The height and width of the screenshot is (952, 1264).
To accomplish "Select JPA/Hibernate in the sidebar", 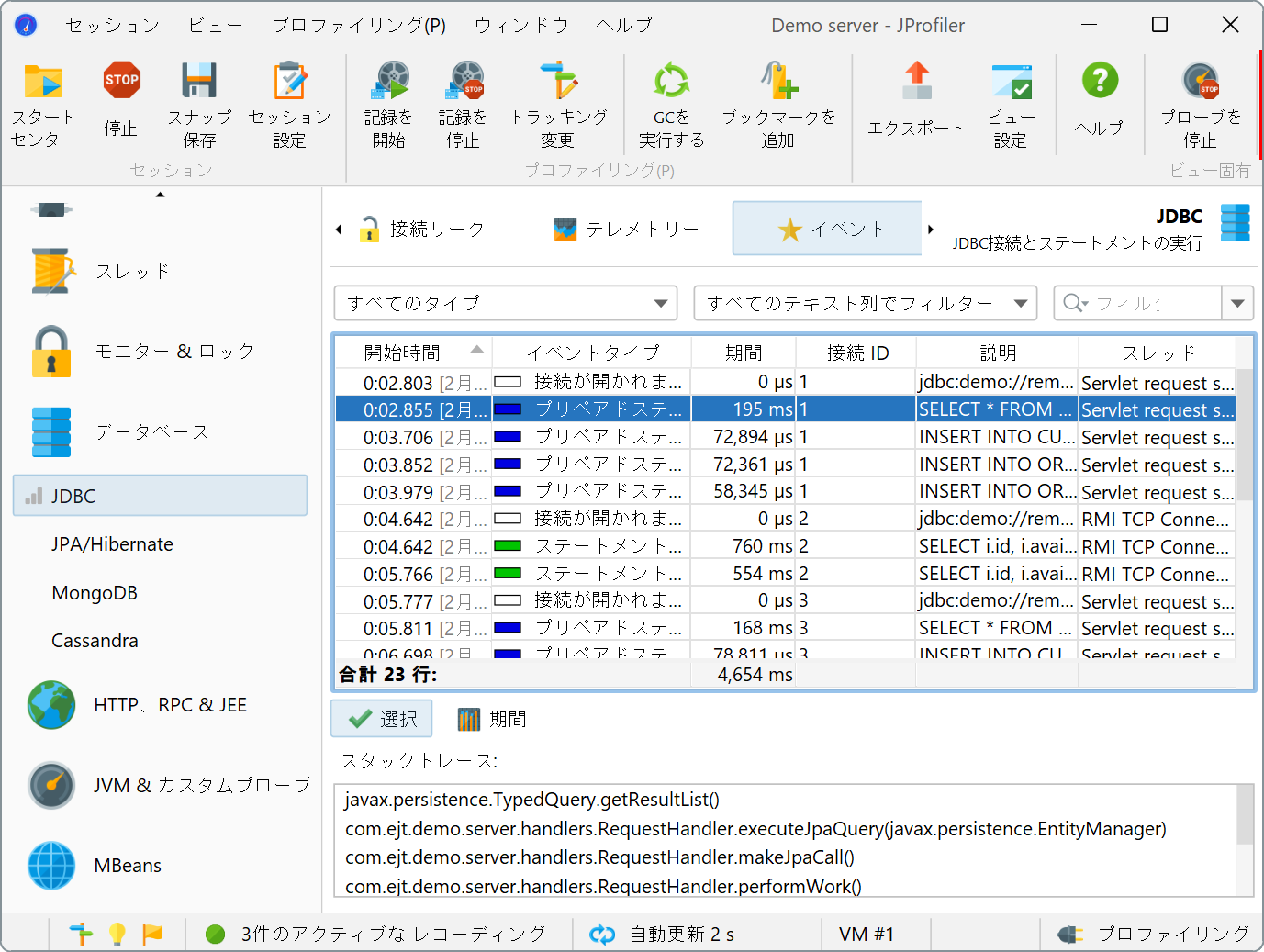I will (x=113, y=544).
